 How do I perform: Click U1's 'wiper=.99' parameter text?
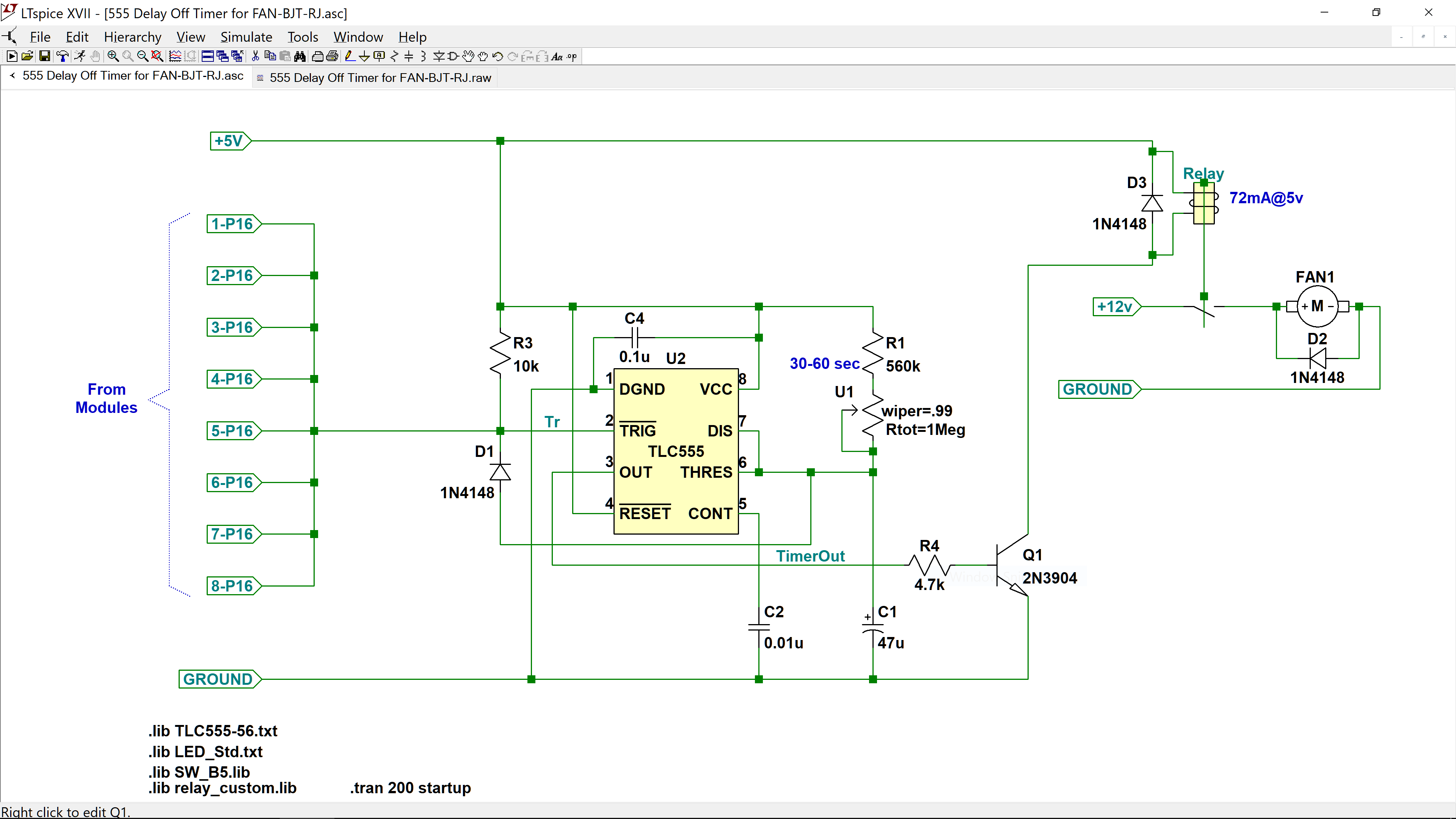pyautogui.click(x=917, y=411)
